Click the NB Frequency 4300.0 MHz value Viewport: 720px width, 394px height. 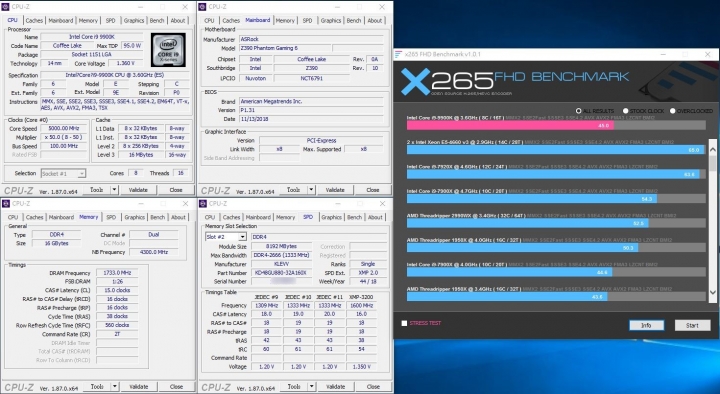pyautogui.click(x=153, y=252)
